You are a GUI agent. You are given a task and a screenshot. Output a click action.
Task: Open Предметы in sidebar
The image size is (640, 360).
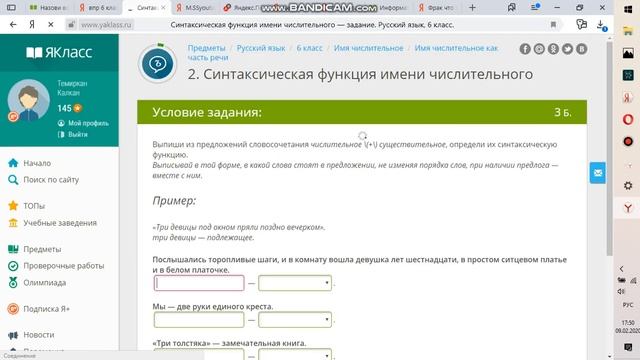click(42, 249)
